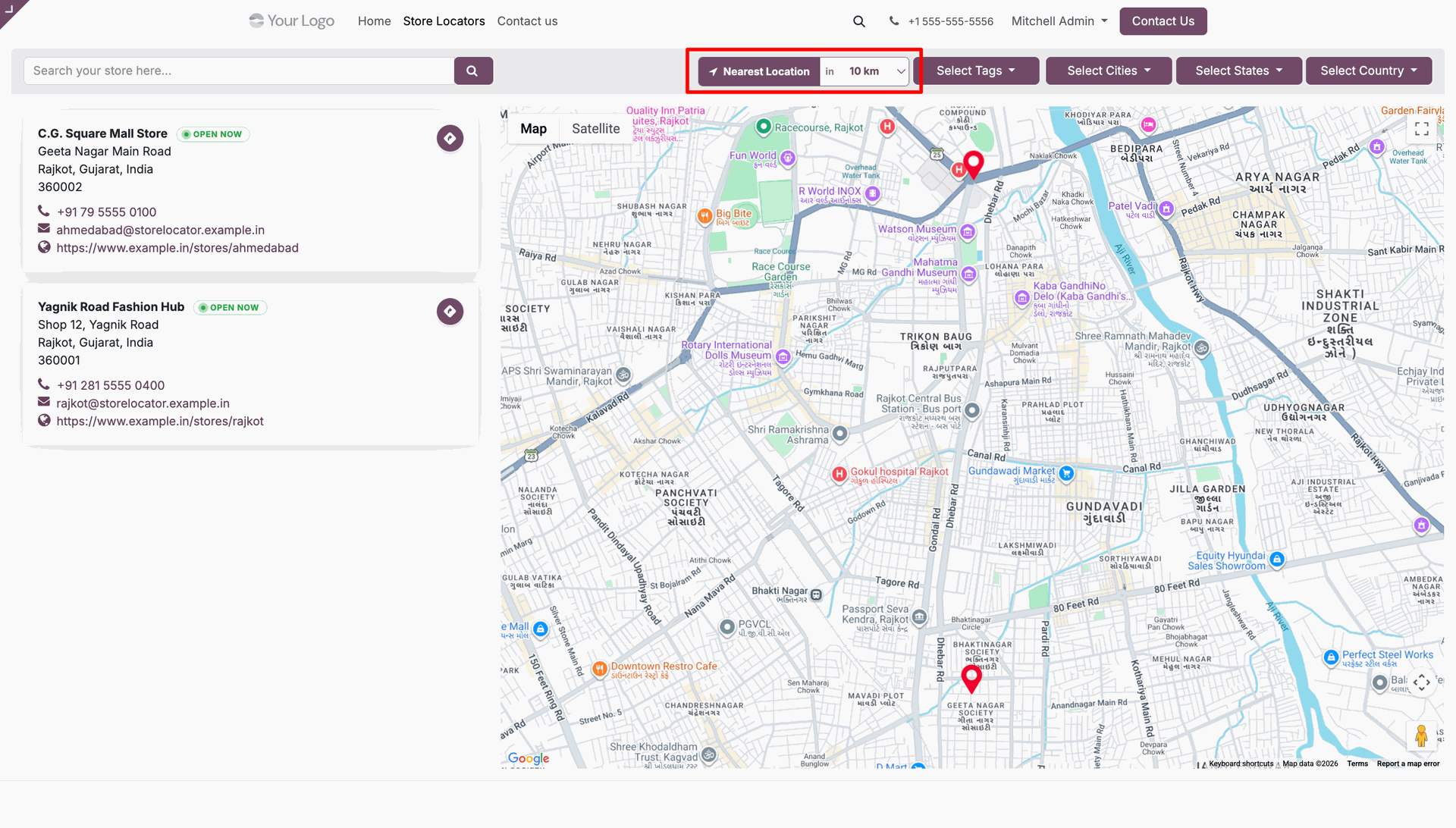Get directions to C.G. Square Mall Store
The image size is (1456, 828).
pyautogui.click(x=450, y=138)
